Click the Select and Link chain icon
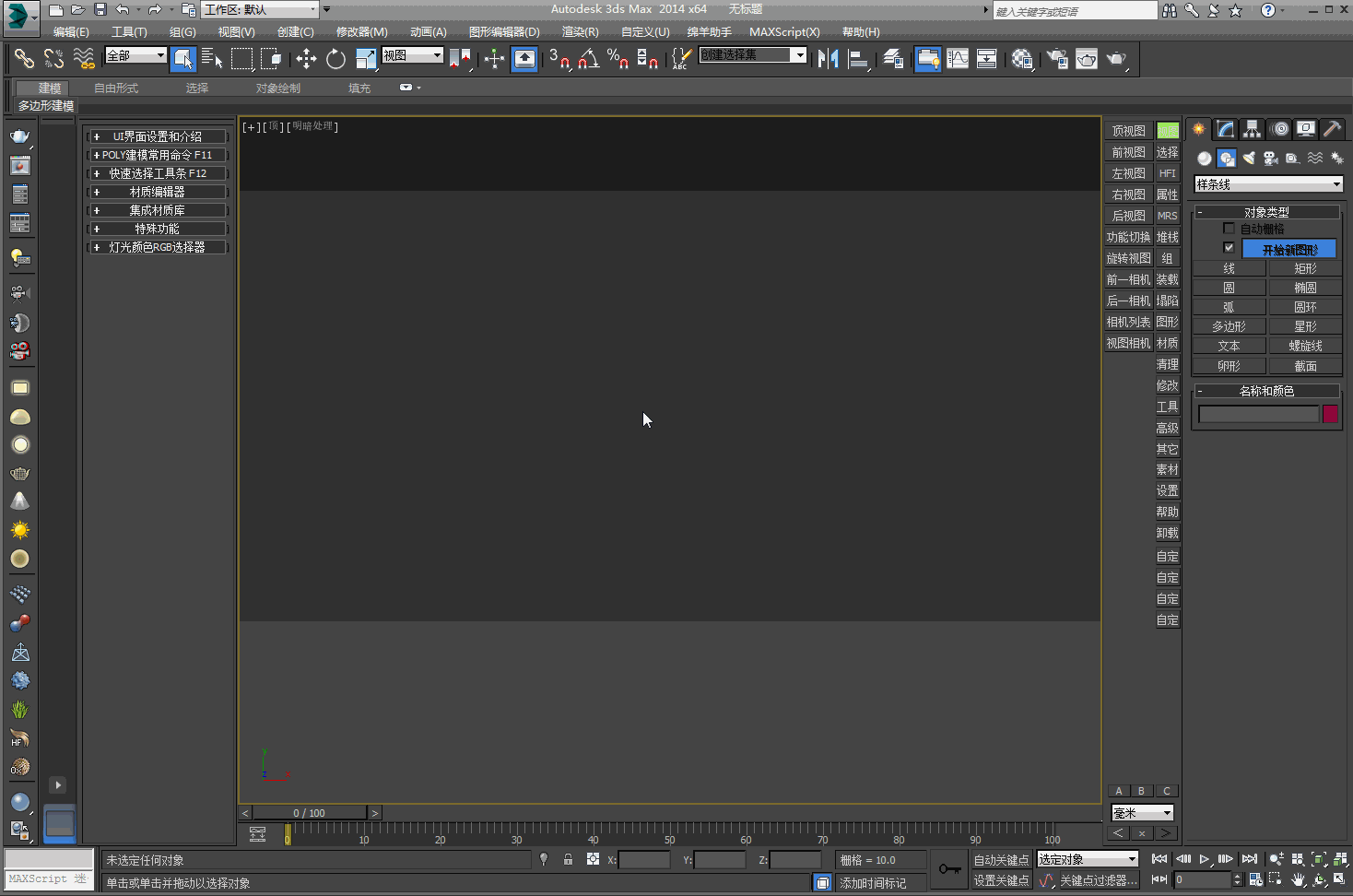 [x=24, y=59]
